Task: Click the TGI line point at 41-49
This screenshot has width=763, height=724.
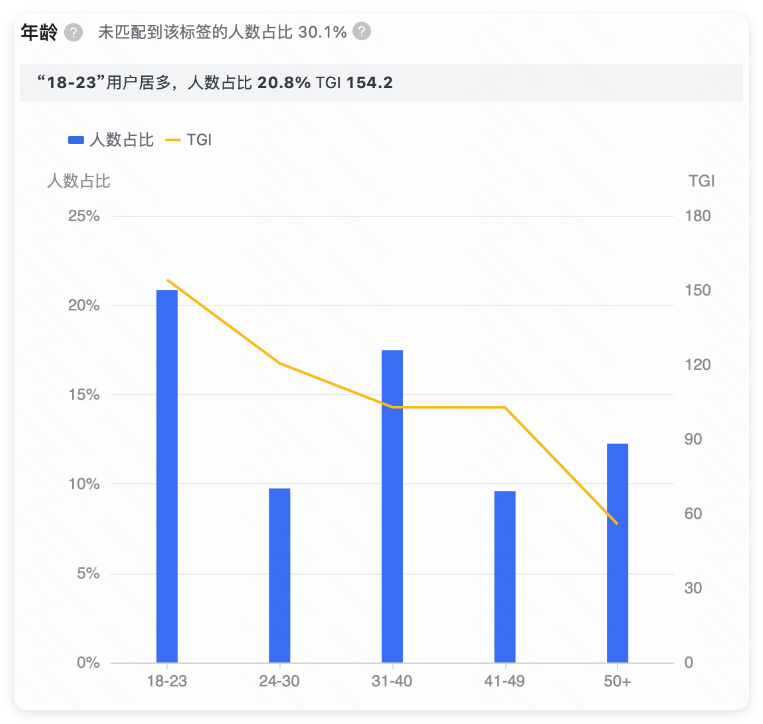Action: (x=505, y=407)
